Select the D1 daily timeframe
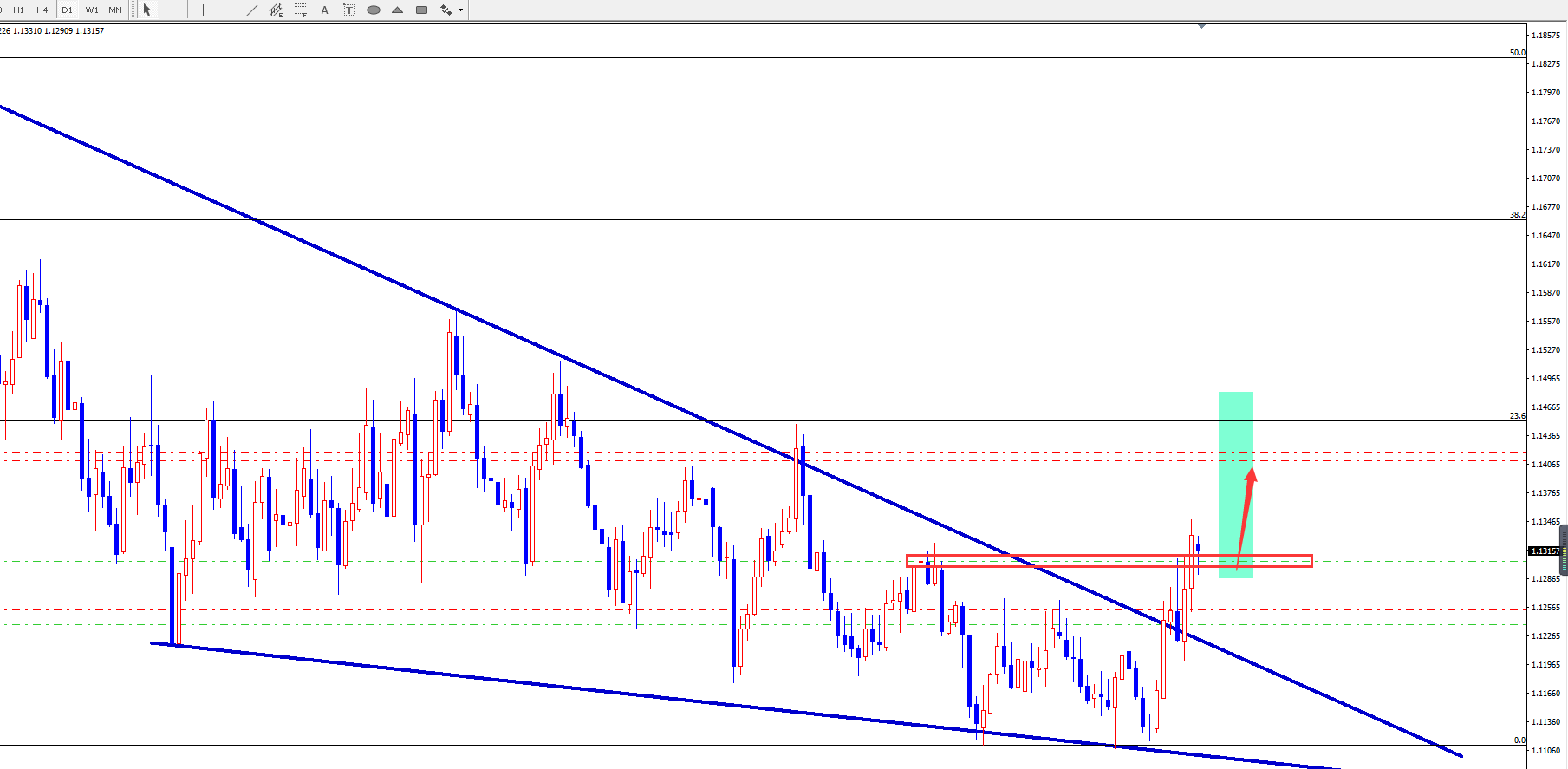Viewport: 1568px width, 769px height. pyautogui.click(x=67, y=10)
